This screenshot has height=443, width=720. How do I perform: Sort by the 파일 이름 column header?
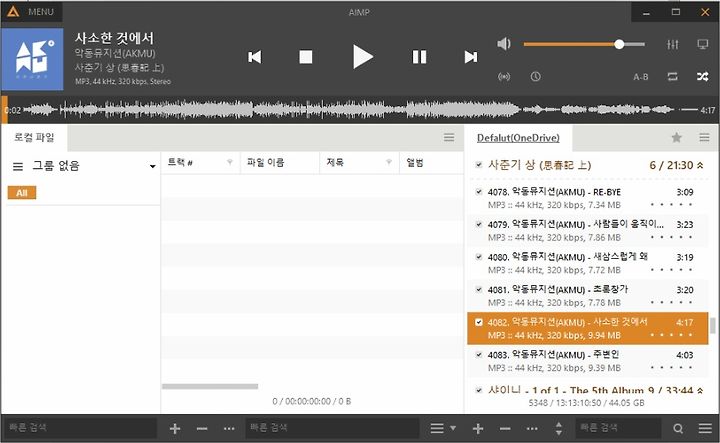(x=280, y=163)
